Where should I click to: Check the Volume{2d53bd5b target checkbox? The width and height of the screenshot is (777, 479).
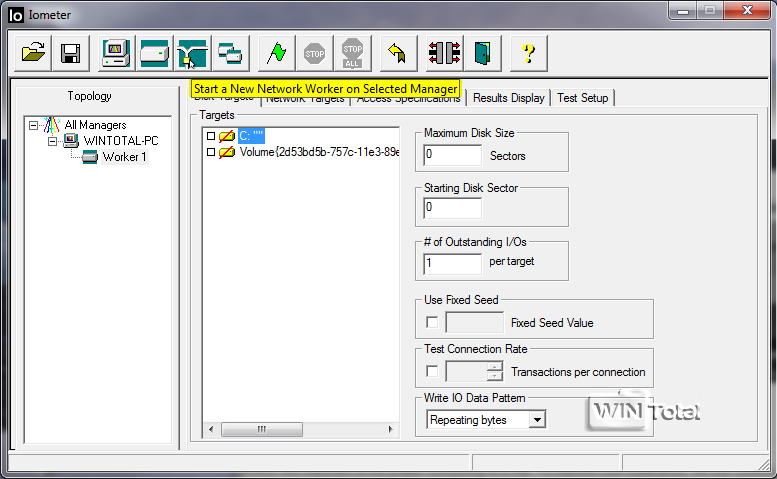[x=211, y=152]
